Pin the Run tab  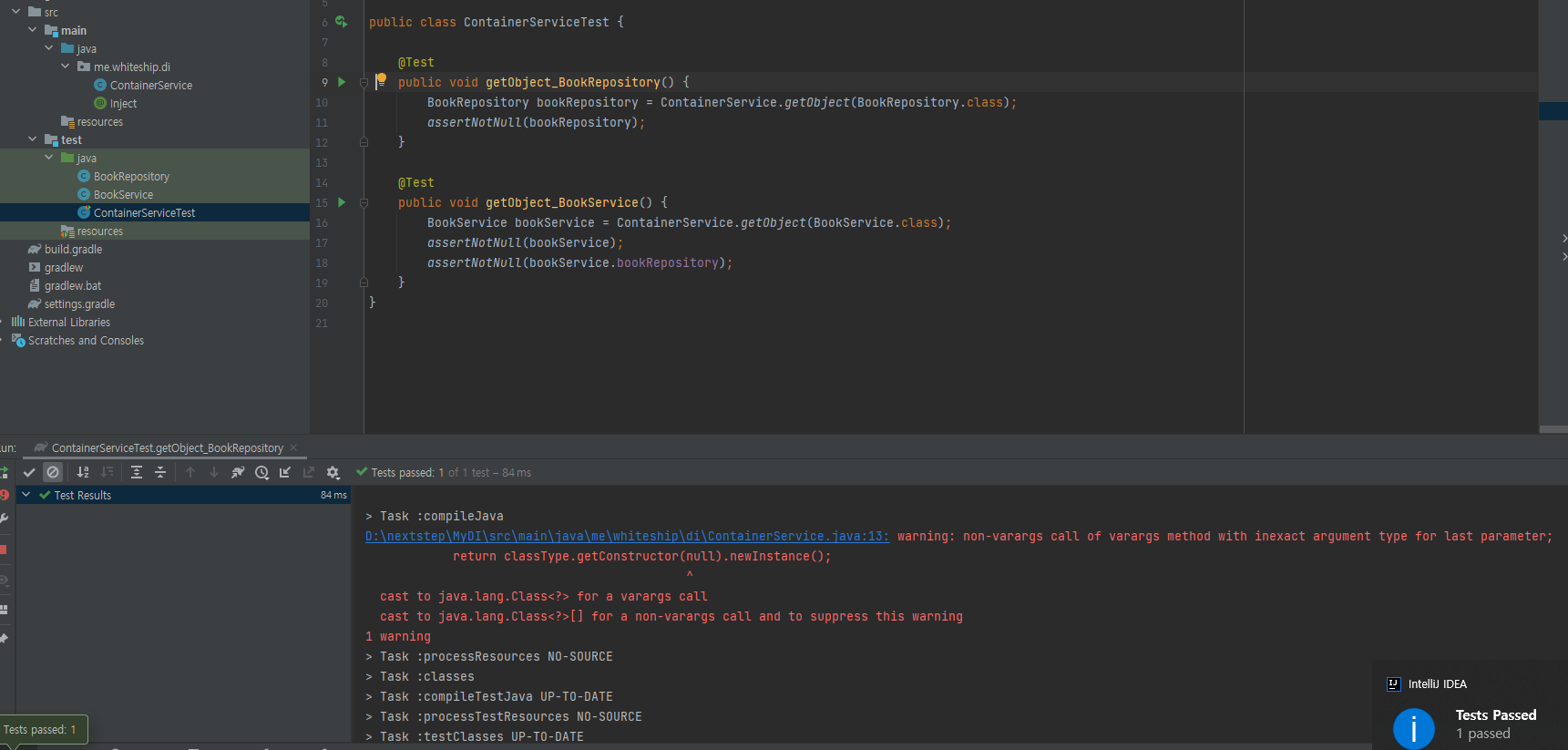(x=4, y=638)
